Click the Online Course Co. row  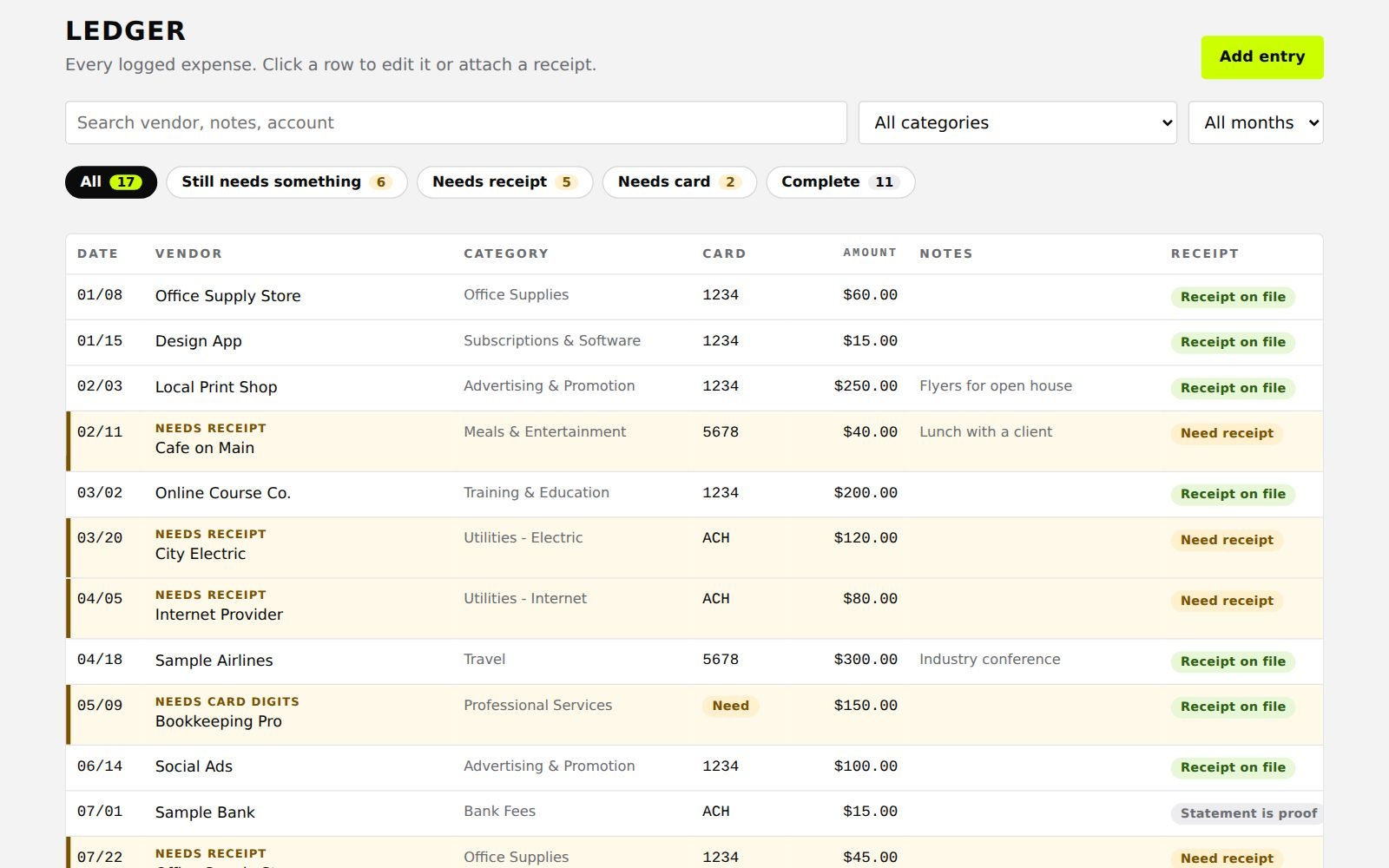click(694, 494)
